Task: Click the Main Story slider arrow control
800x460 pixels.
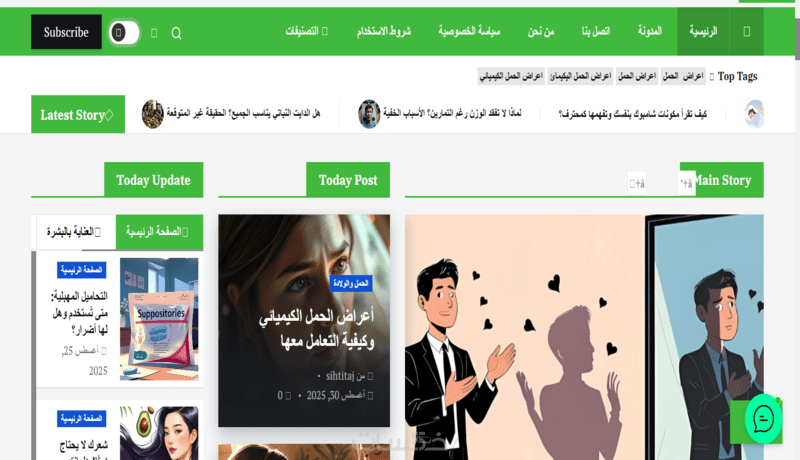Action: coord(687,183)
